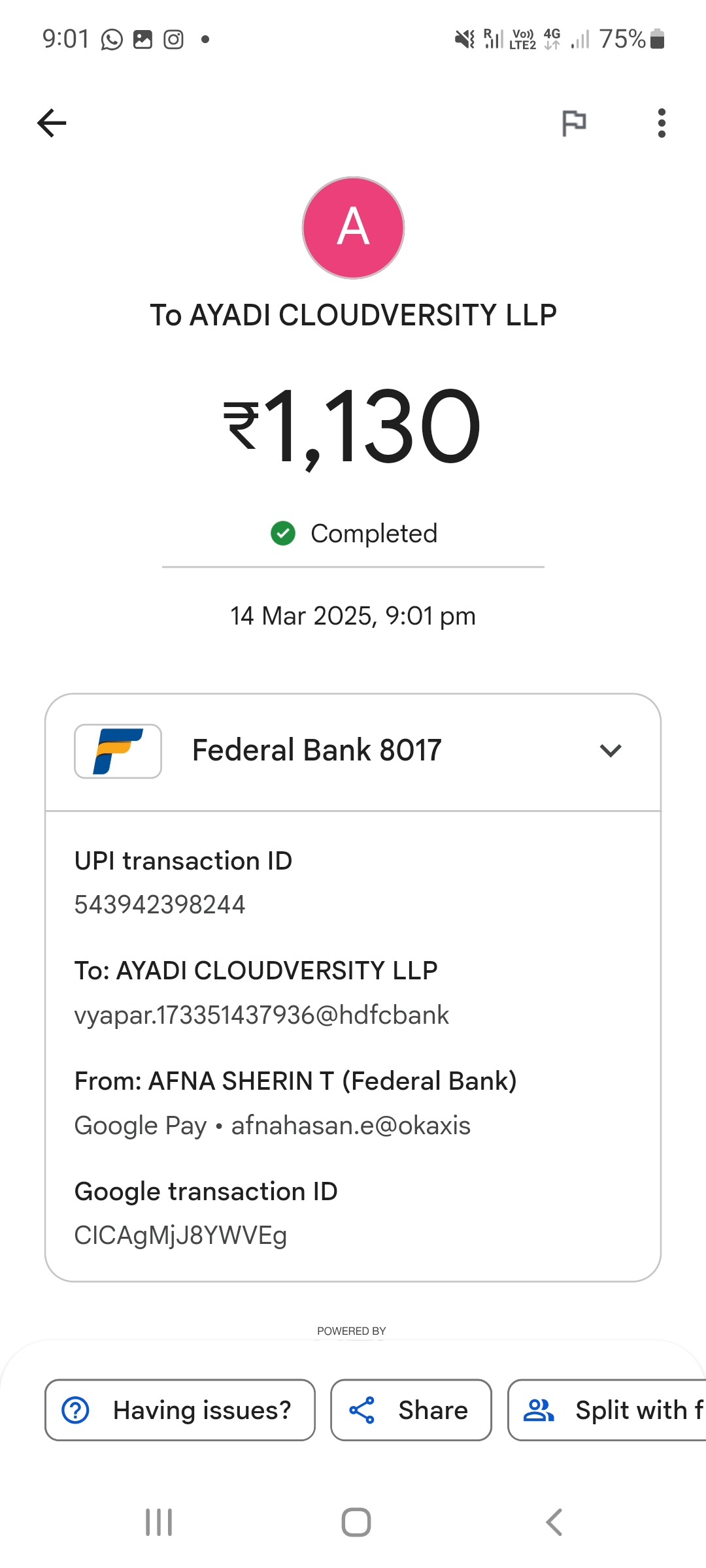Tap the green Completed checkmark icon
This screenshot has width=706, height=1568.
click(283, 534)
